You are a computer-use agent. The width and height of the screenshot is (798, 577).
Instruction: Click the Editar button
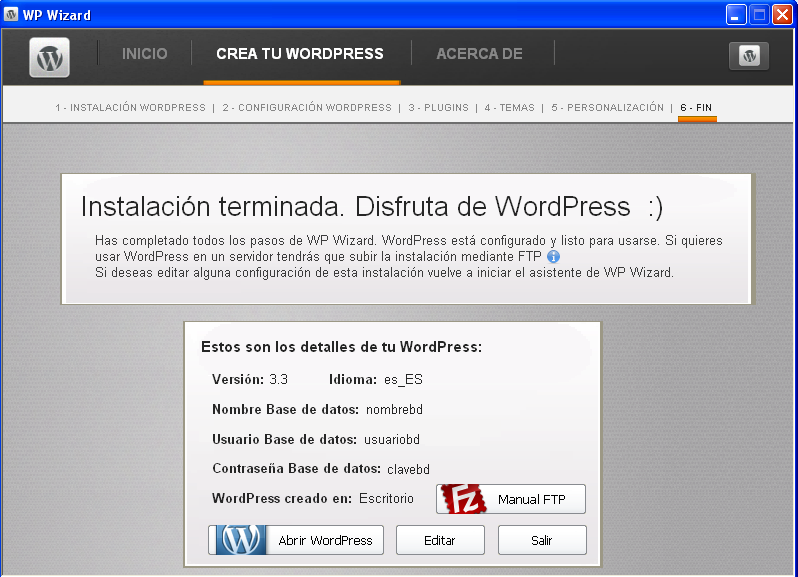(x=440, y=540)
